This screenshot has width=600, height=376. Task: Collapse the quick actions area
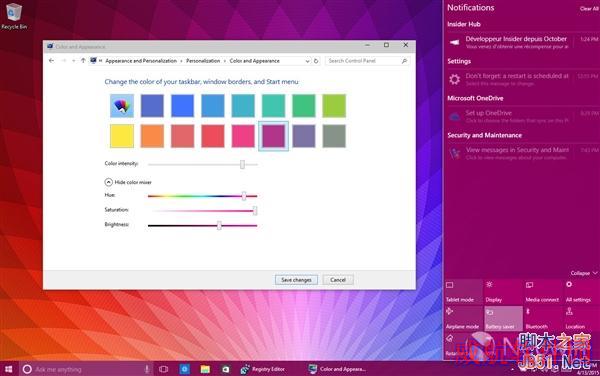[584, 273]
